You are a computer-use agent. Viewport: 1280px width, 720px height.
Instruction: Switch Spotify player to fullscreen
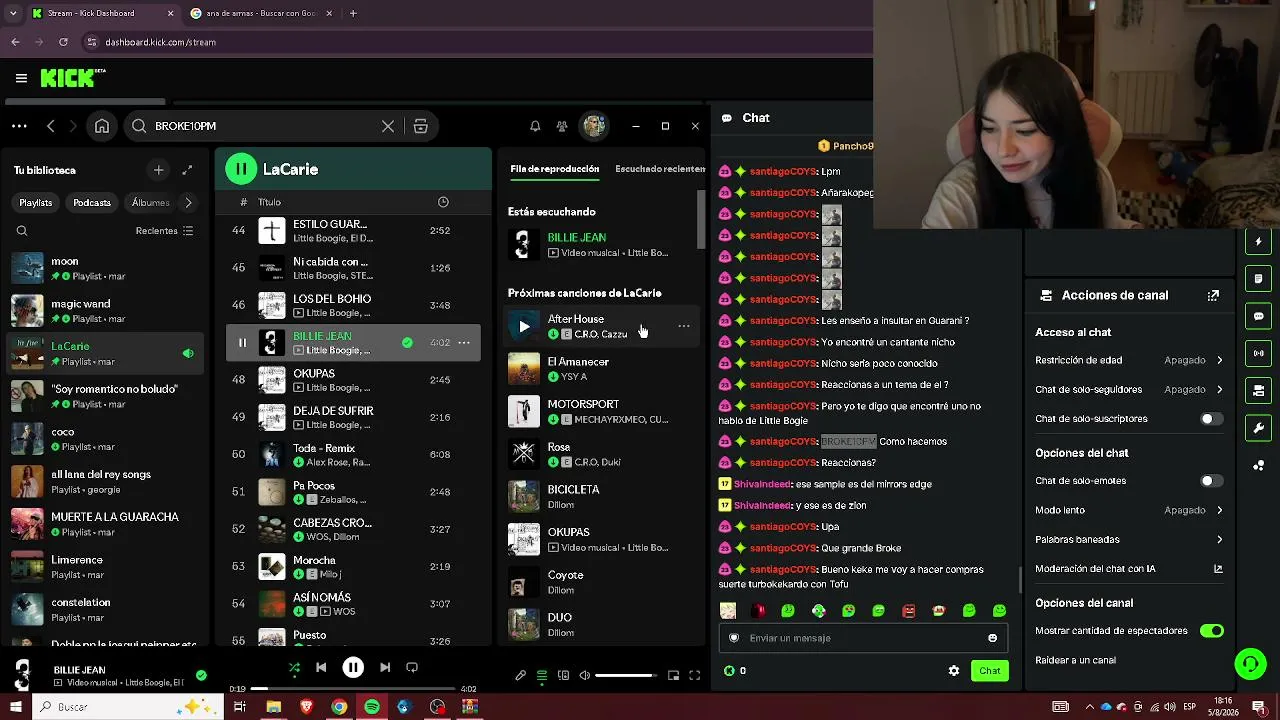[695, 676]
